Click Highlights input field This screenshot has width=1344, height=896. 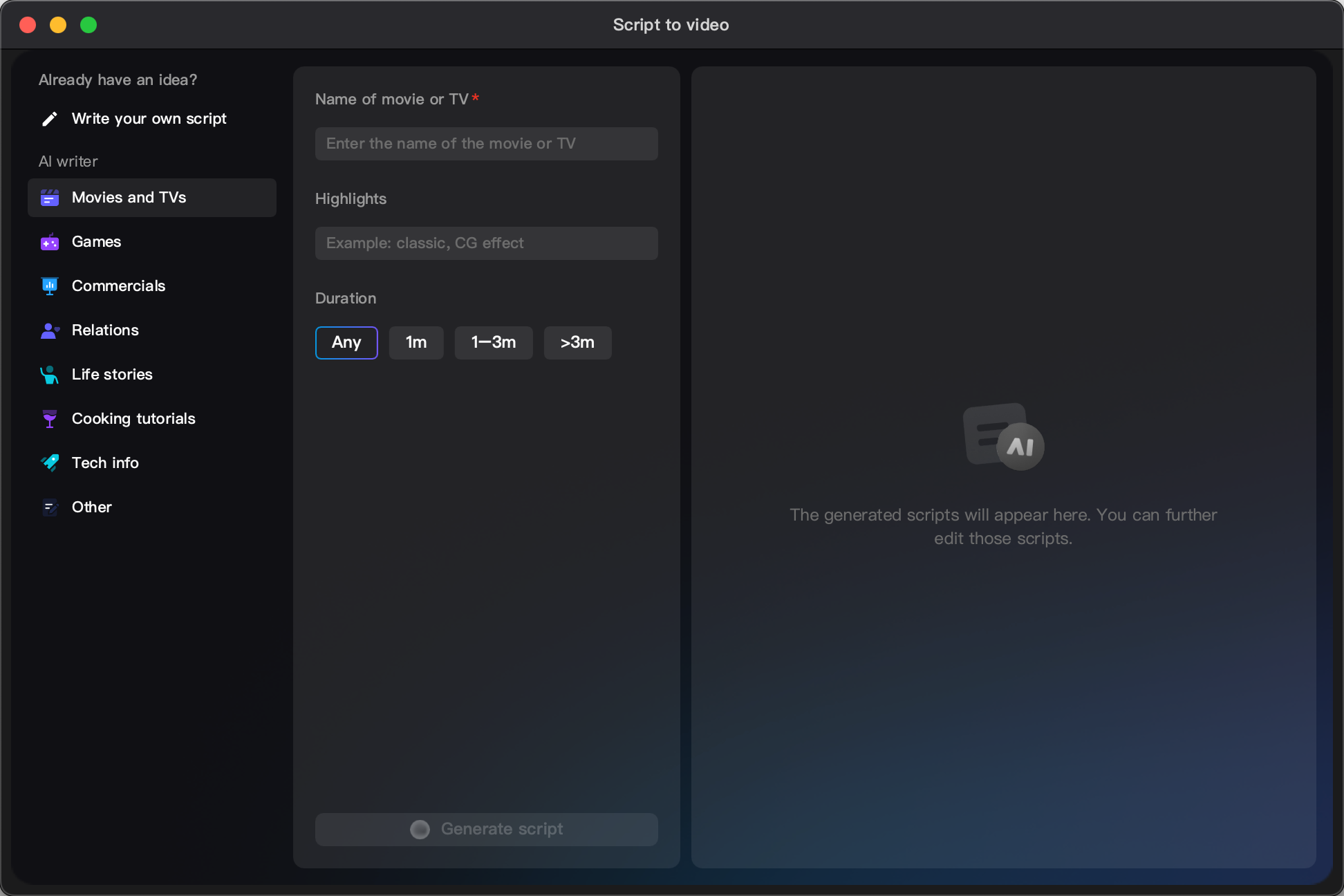point(486,243)
